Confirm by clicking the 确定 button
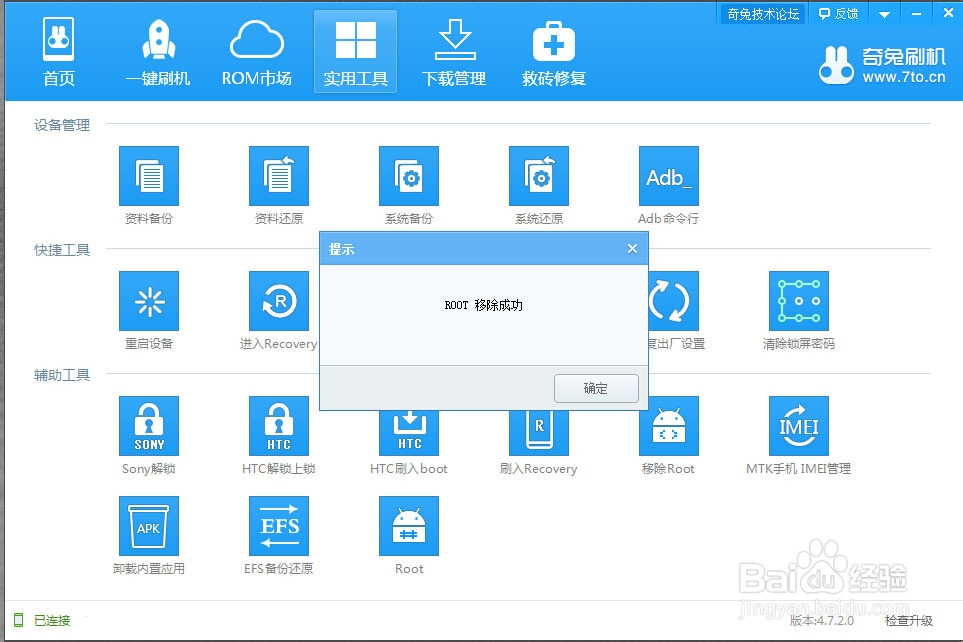 coord(596,388)
